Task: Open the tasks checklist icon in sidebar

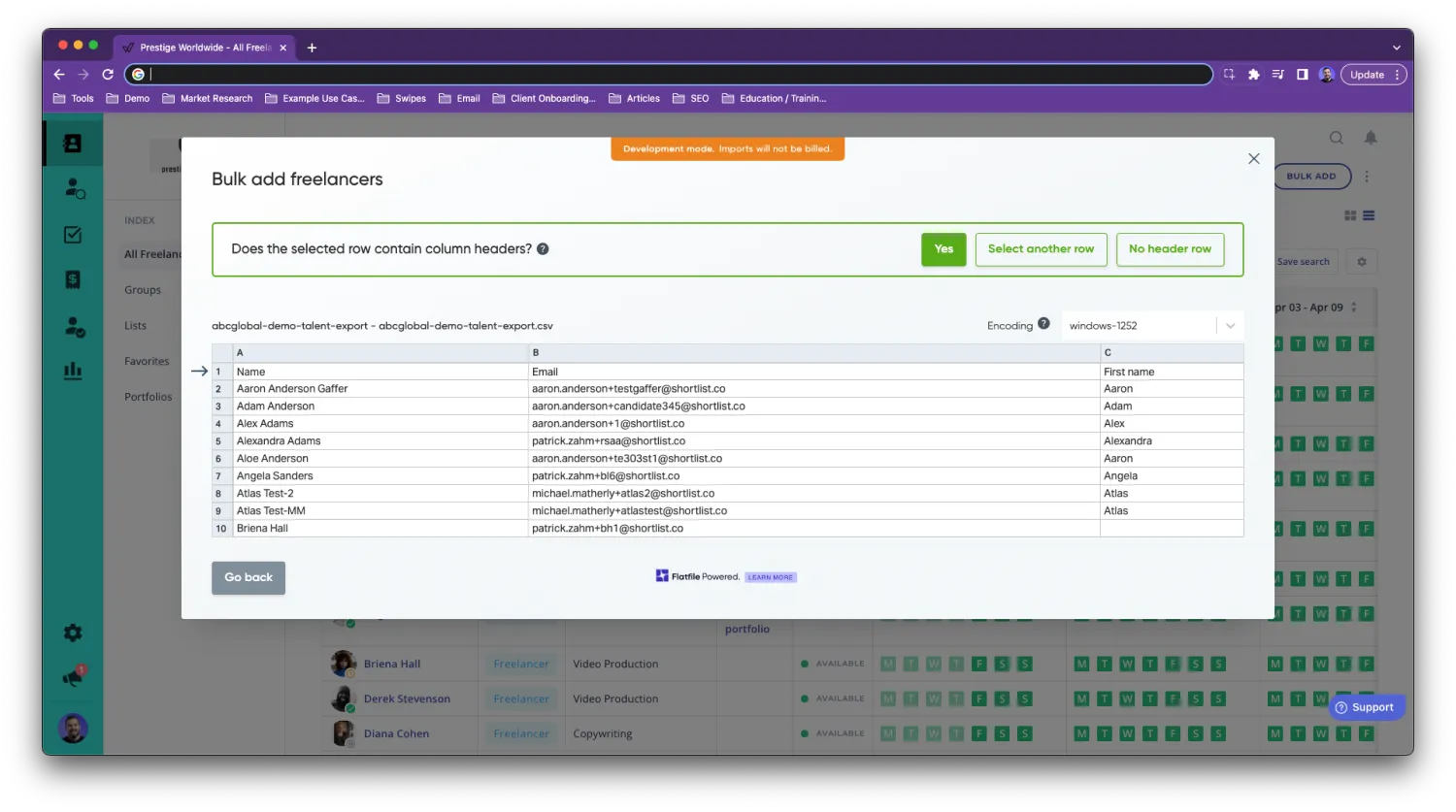Action: click(x=73, y=234)
